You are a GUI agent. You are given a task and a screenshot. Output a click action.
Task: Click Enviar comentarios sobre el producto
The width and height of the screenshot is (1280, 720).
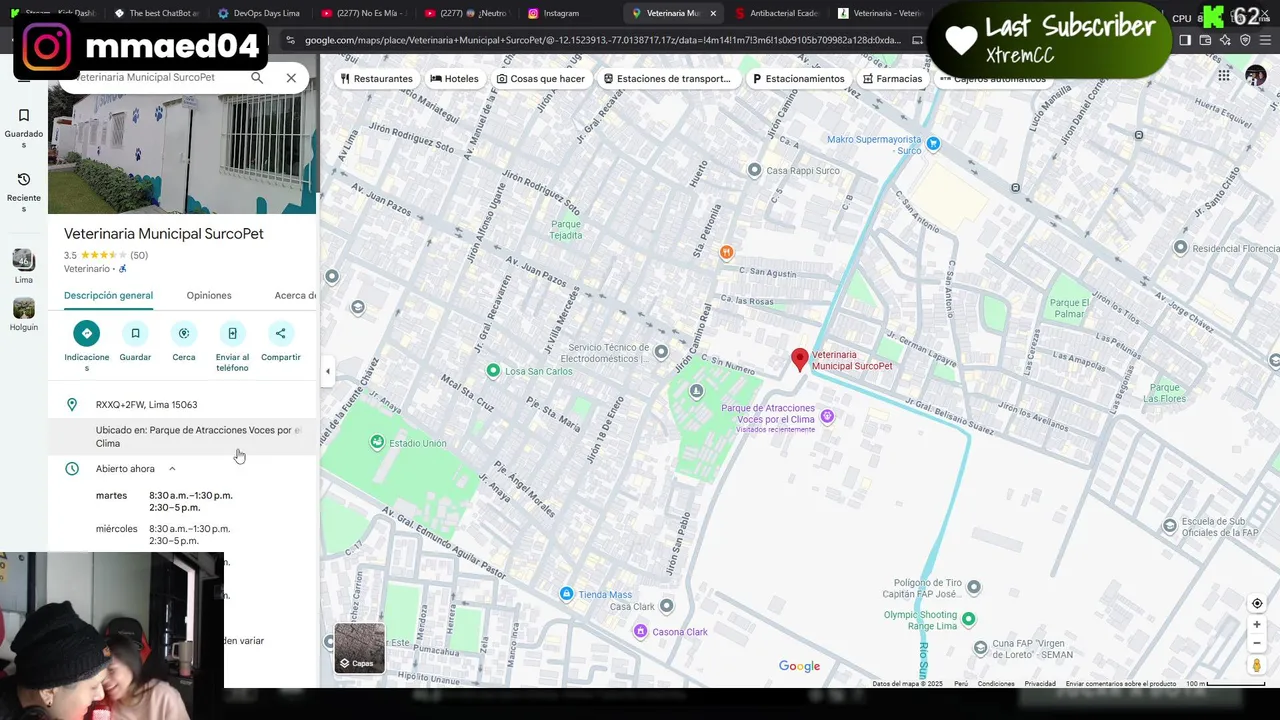(1121, 684)
